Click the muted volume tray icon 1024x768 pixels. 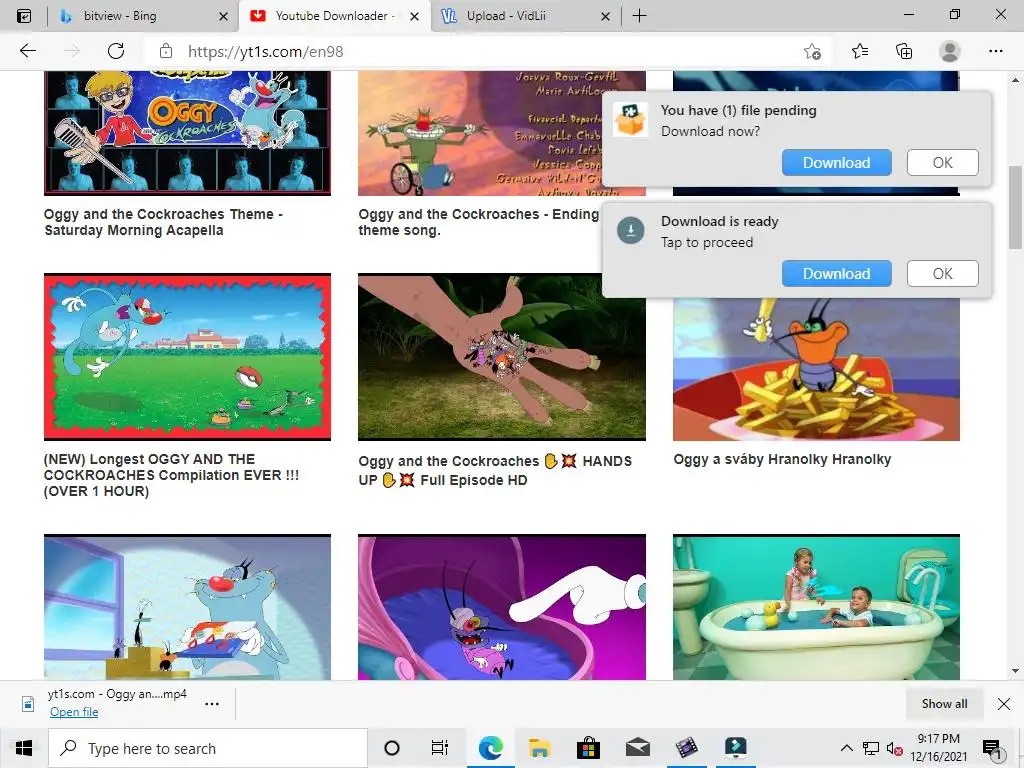[894, 748]
